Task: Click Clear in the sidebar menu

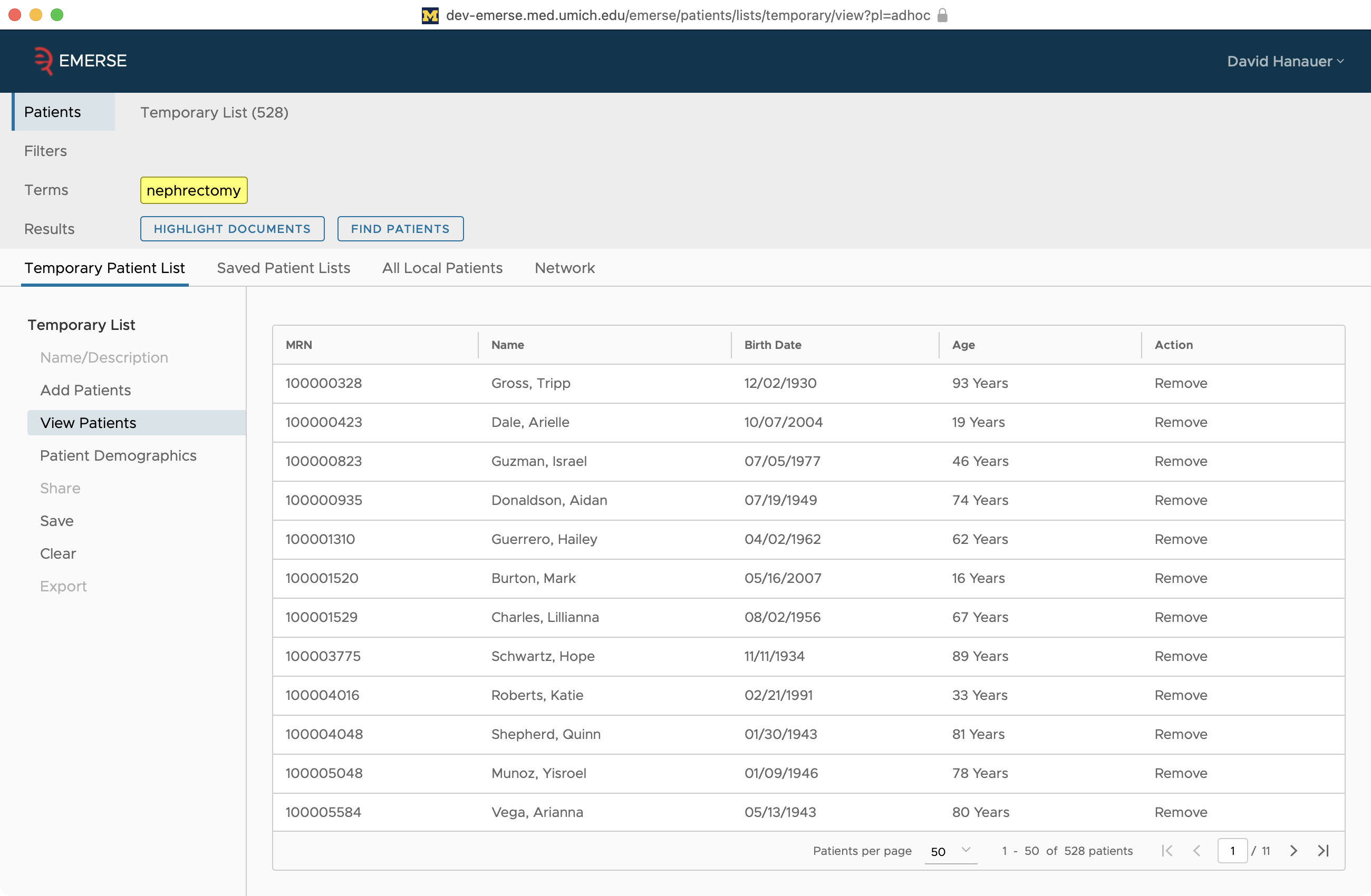Action: coord(57,553)
